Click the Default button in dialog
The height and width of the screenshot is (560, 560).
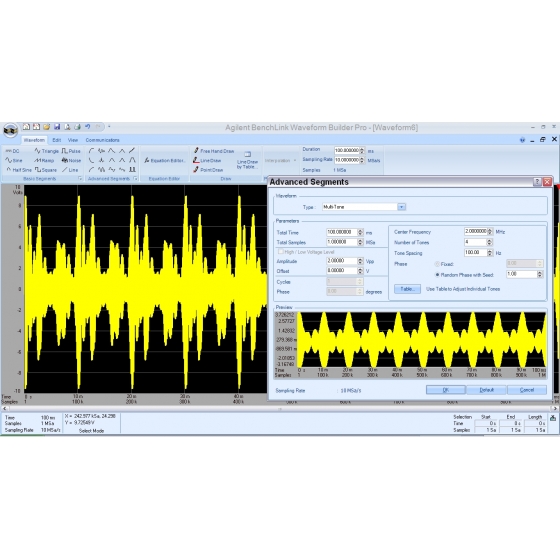(x=486, y=390)
